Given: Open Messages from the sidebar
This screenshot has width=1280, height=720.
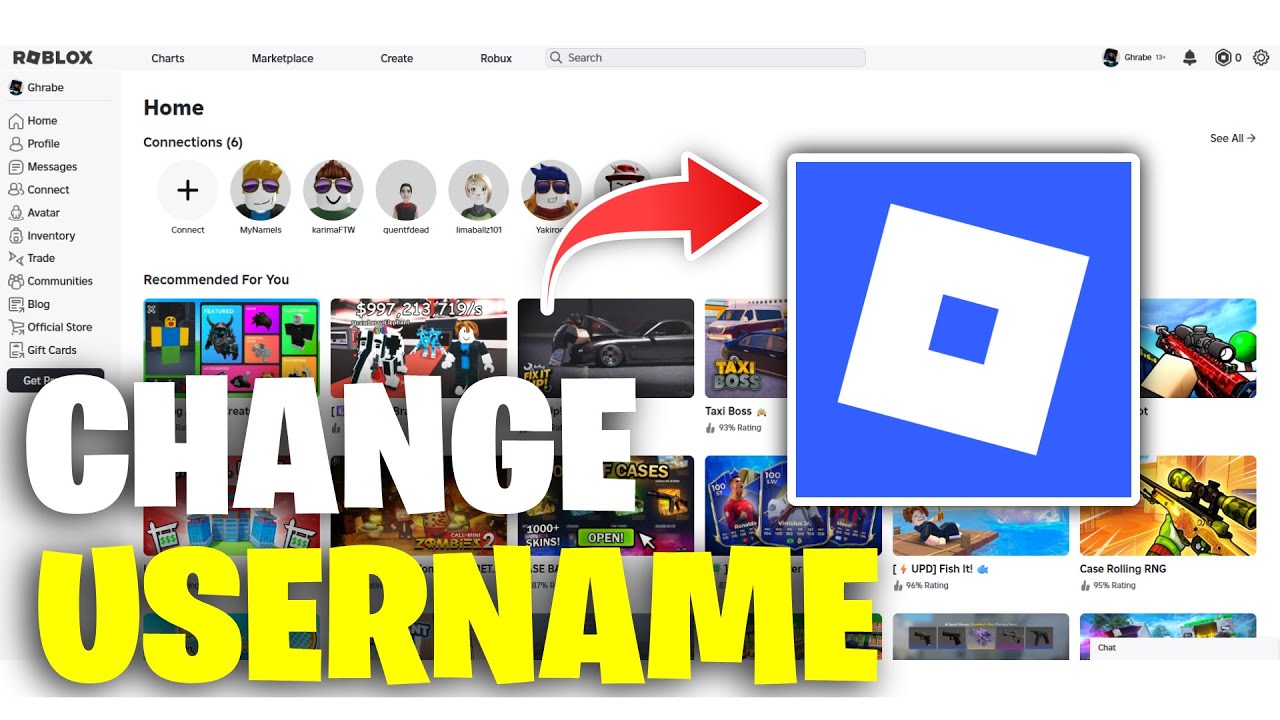Looking at the screenshot, I should (x=43, y=167).
